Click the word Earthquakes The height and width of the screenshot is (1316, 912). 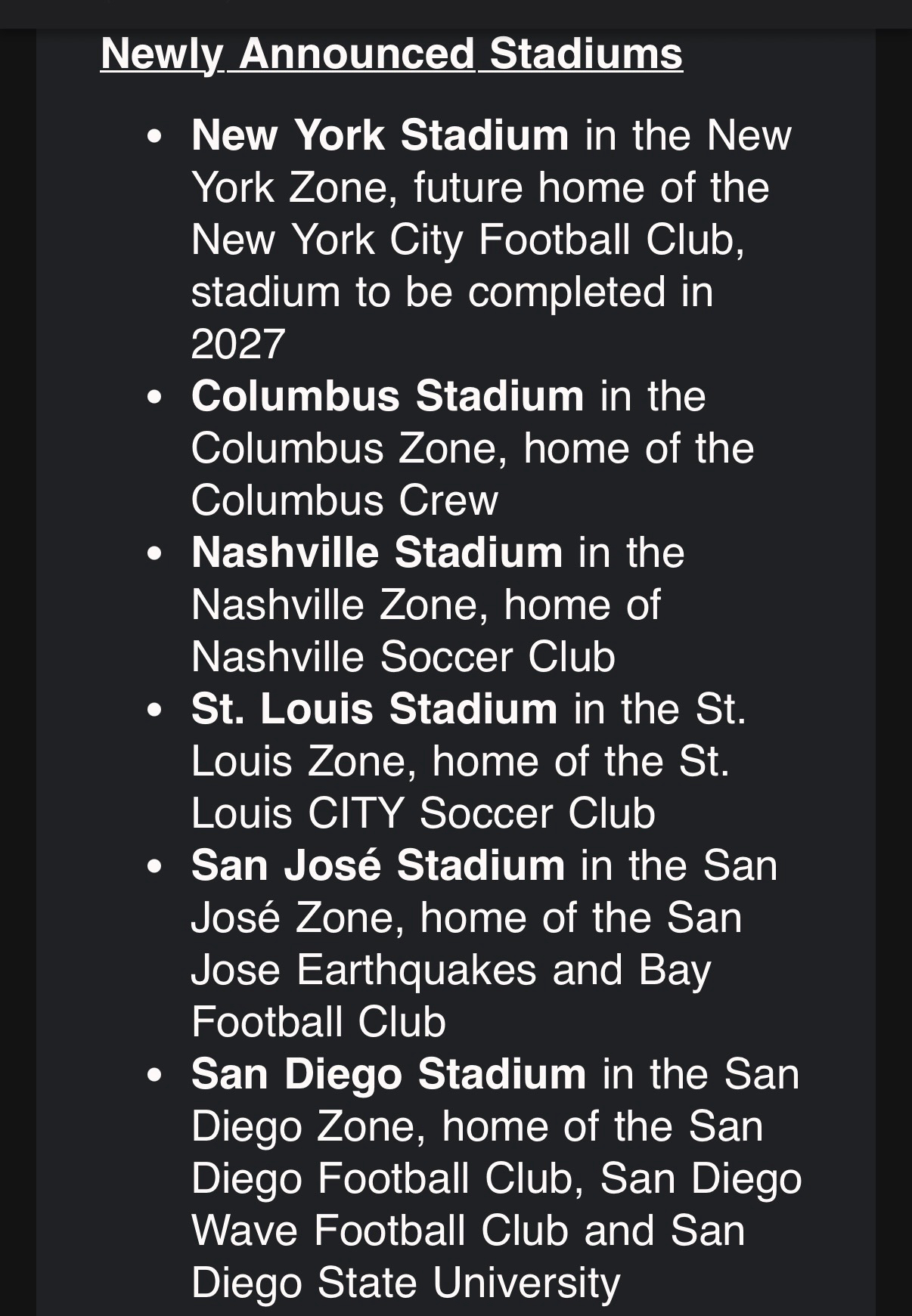[416, 970]
